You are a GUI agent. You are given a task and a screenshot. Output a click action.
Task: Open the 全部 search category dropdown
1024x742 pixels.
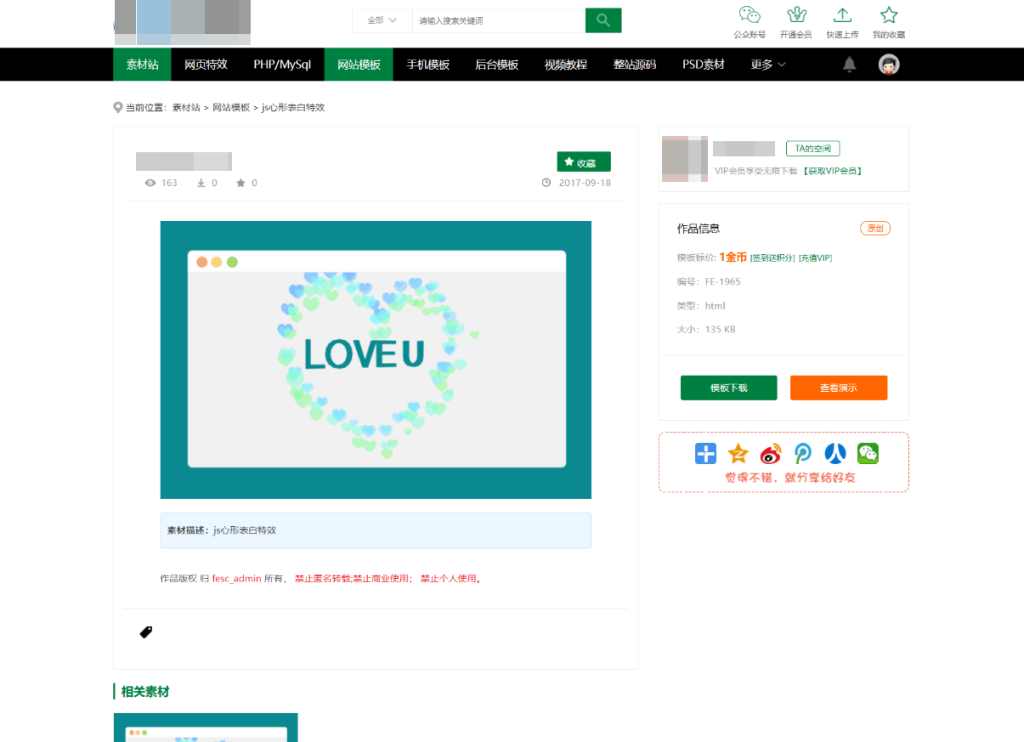pos(382,20)
